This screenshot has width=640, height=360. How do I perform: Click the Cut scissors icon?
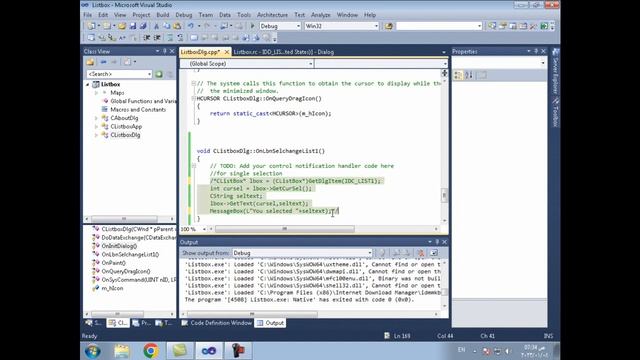click(x=156, y=26)
